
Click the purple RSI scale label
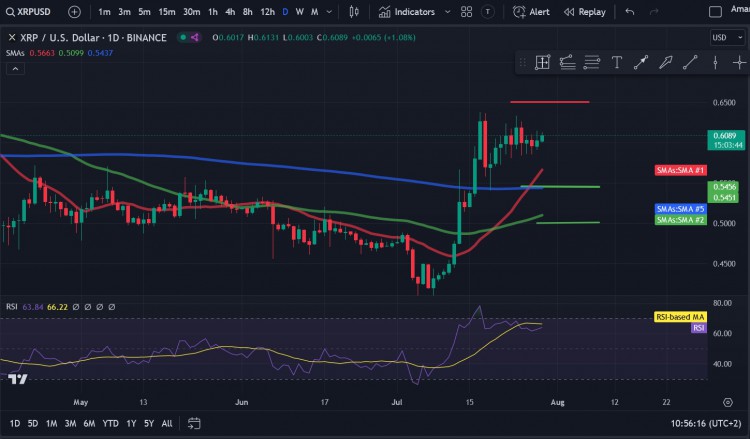[699, 328]
